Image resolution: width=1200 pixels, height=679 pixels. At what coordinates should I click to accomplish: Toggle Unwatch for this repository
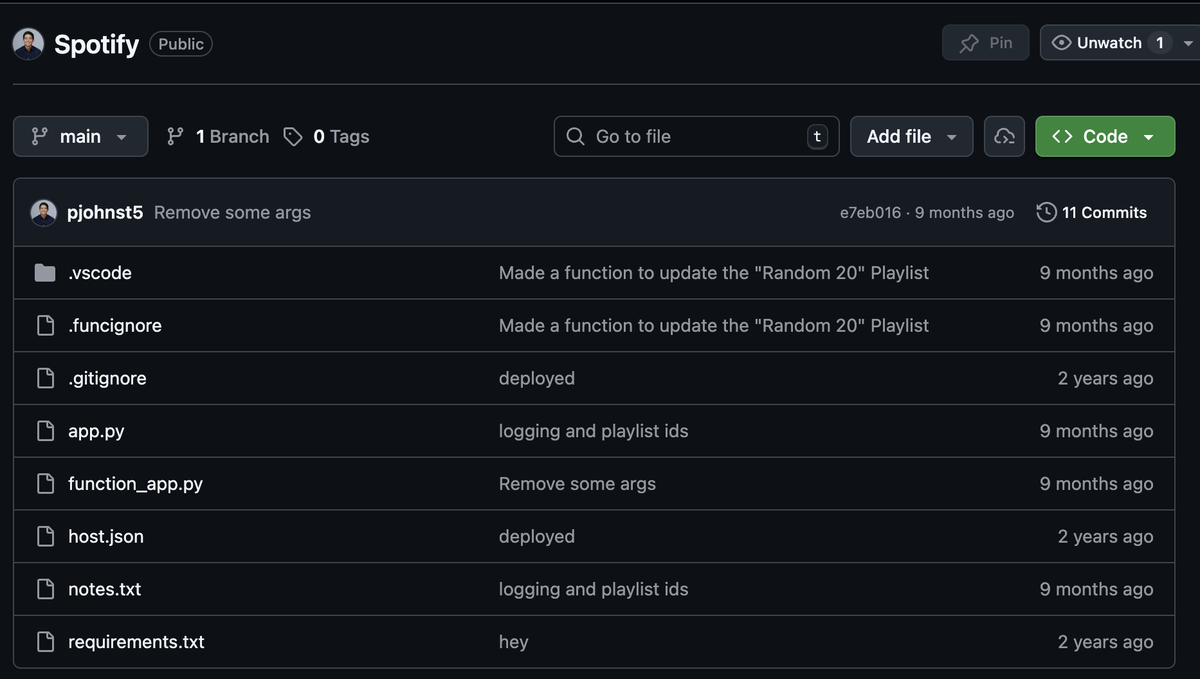[x=1097, y=43]
